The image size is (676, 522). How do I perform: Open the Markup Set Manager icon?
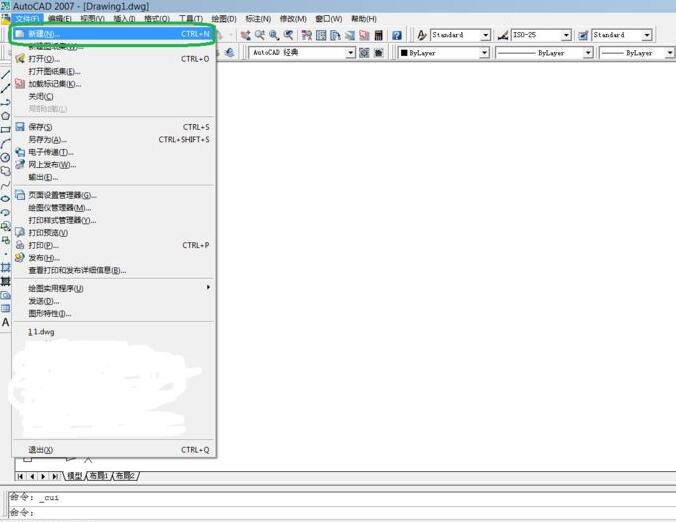(x=364, y=35)
